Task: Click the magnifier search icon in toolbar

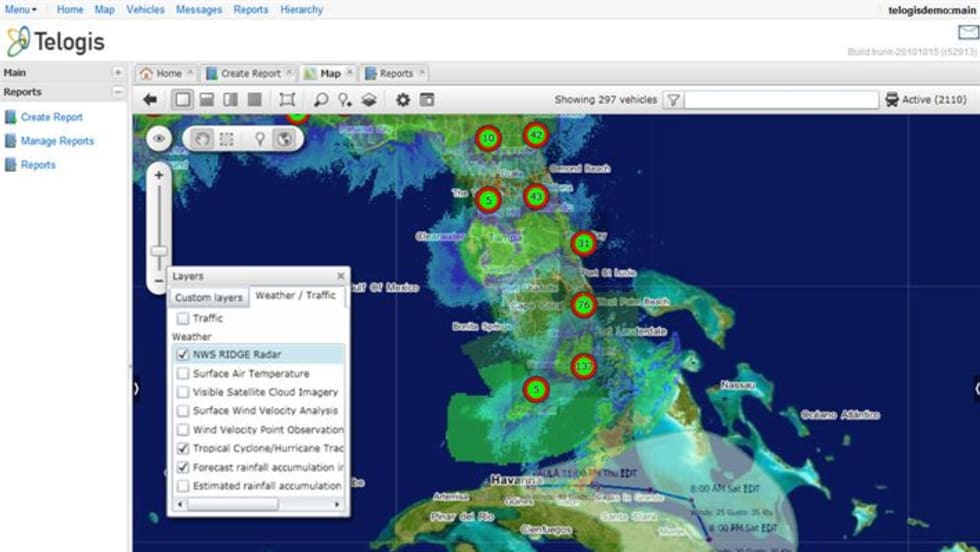Action: (321, 100)
